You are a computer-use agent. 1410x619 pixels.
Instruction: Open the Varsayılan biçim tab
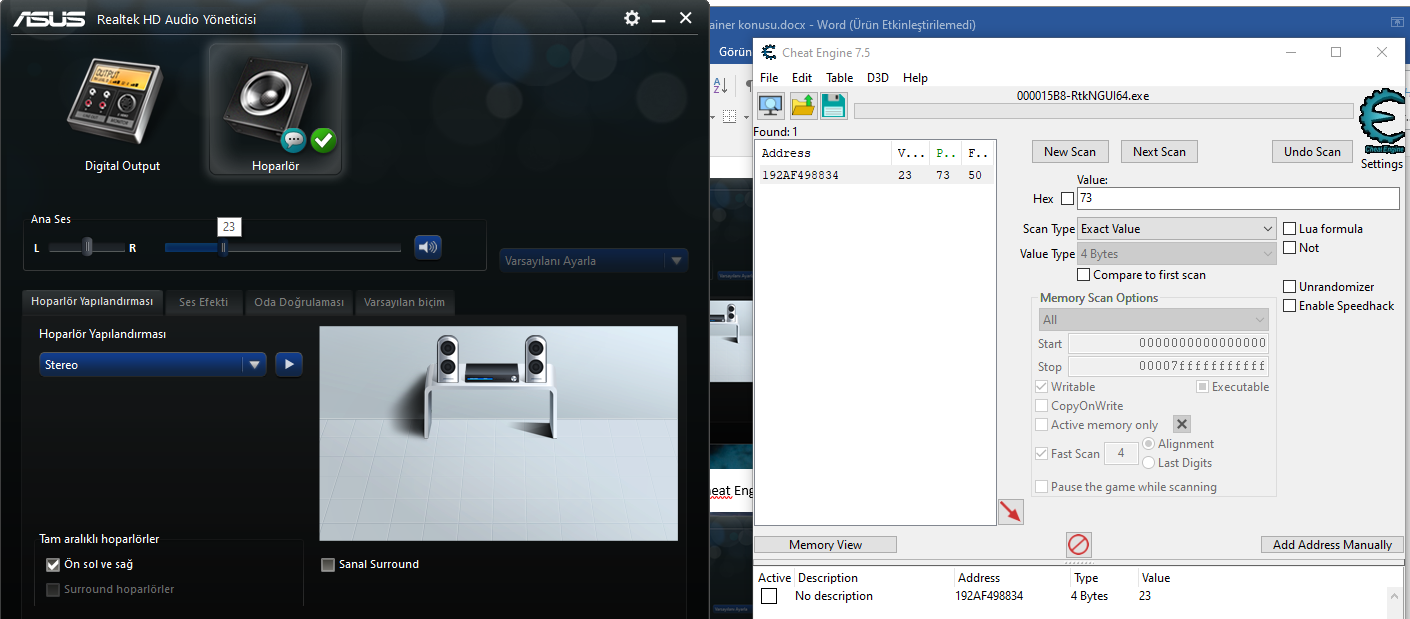(404, 302)
